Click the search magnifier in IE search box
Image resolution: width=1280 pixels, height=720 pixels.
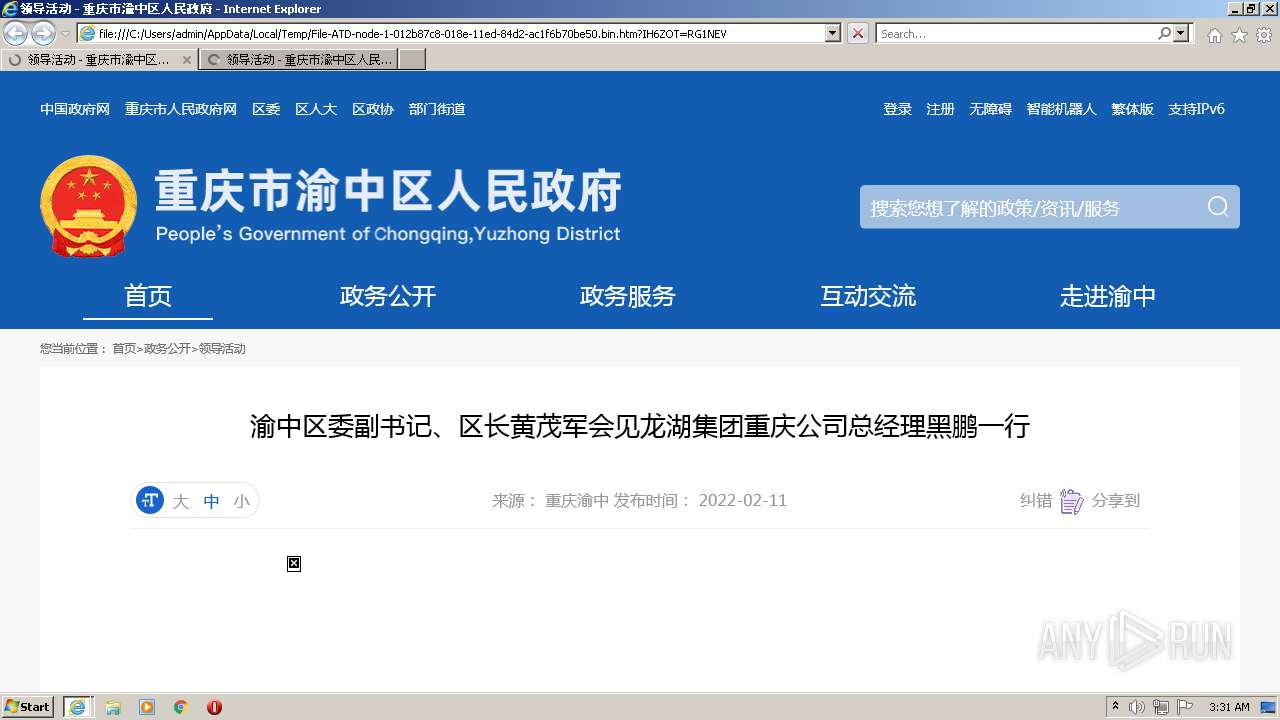(1164, 33)
